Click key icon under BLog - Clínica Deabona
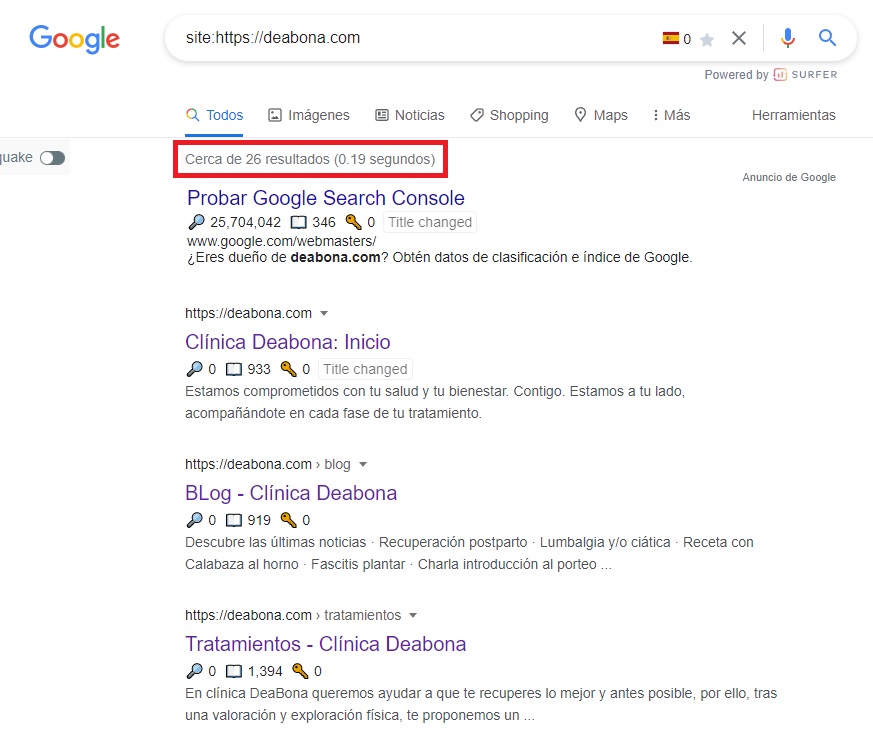 pyautogui.click(x=289, y=520)
